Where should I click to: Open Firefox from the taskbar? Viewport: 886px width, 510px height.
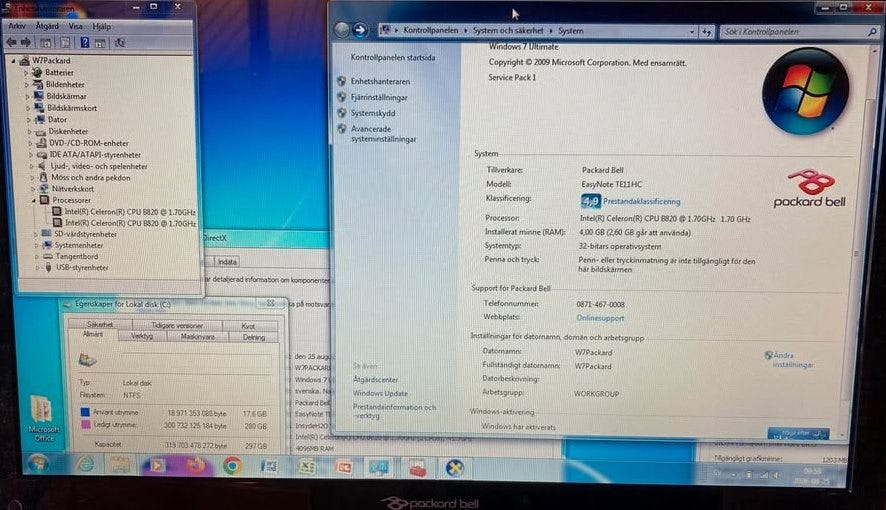pyautogui.click(x=195, y=465)
